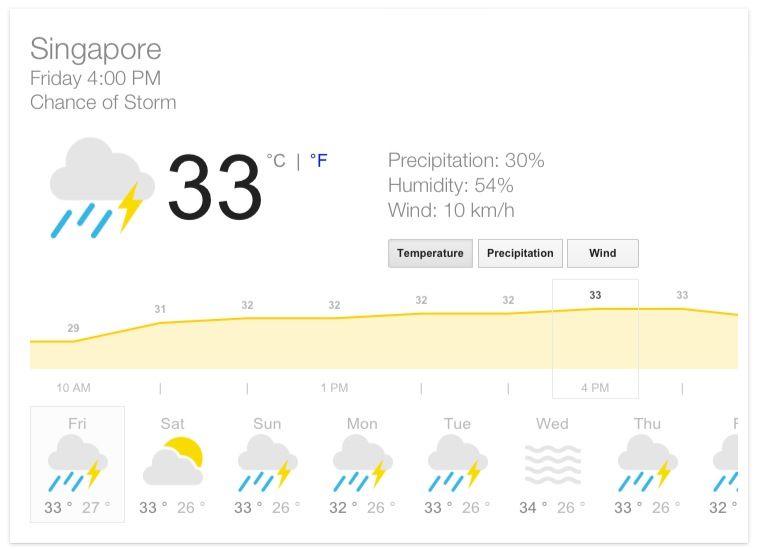
Task: Select Sunday's thunderstorm icon
Action: [x=267, y=463]
